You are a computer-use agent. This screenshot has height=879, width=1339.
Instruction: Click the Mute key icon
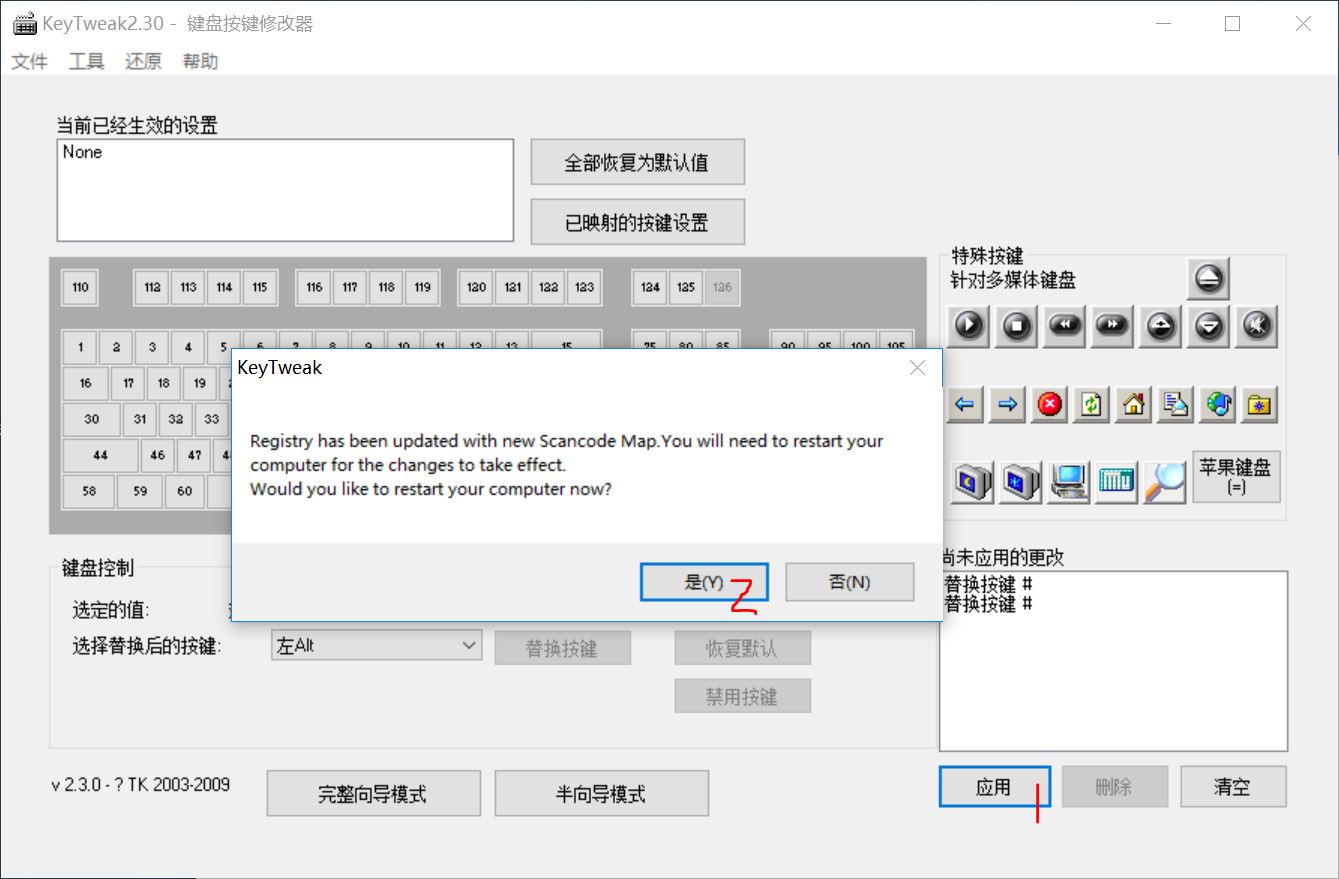tap(1259, 325)
